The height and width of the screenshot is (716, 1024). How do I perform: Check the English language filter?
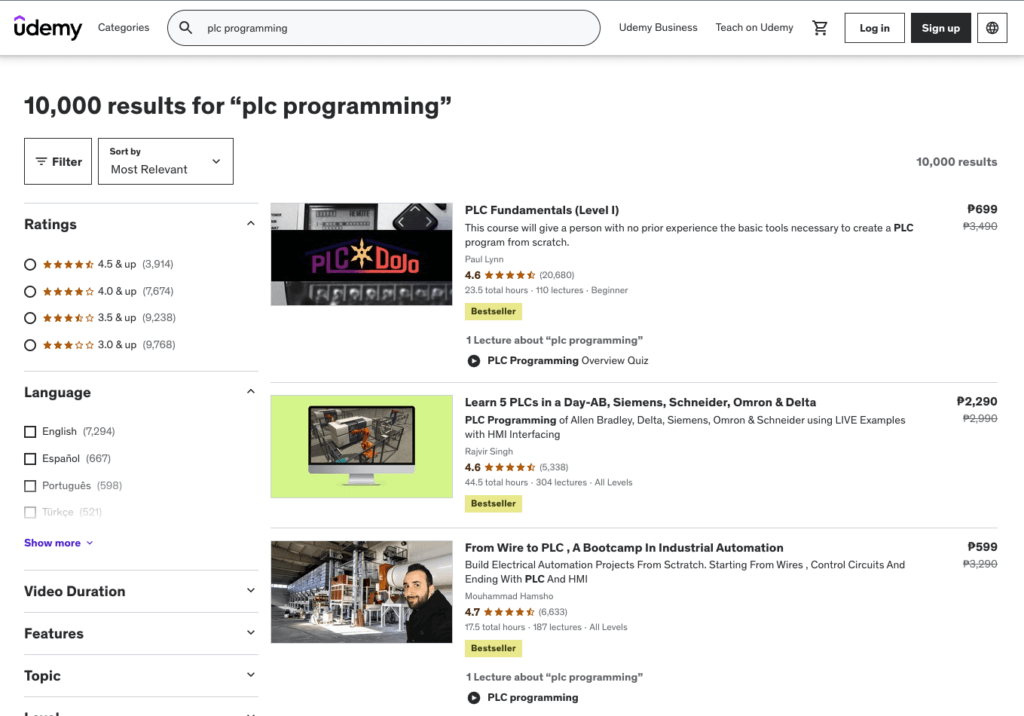click(x=28, y=431)
